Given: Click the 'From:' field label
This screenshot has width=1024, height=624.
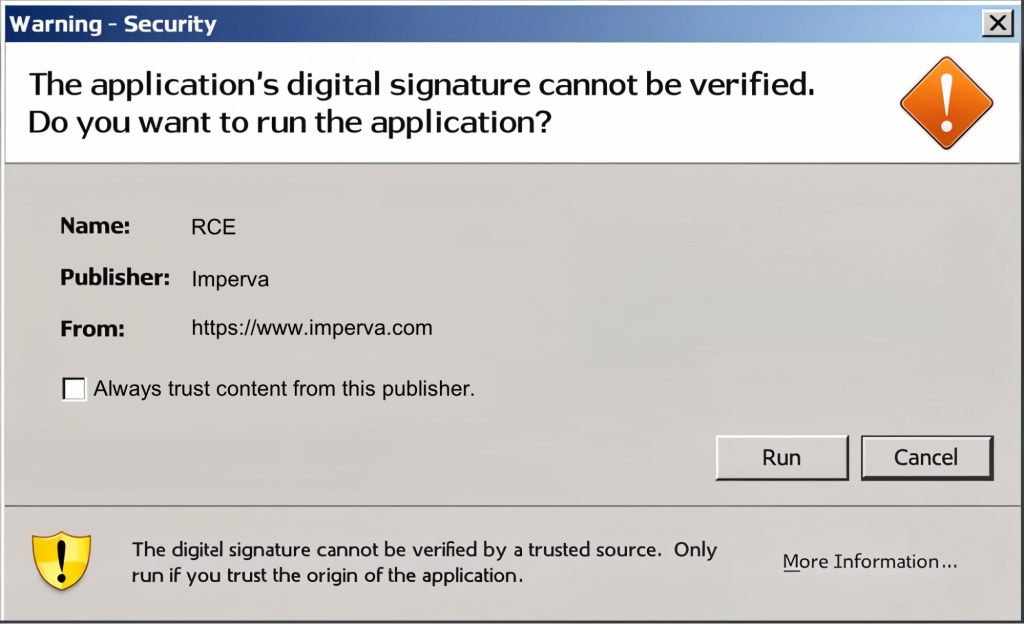Looking at the screenshot, I should pos(92,328).
